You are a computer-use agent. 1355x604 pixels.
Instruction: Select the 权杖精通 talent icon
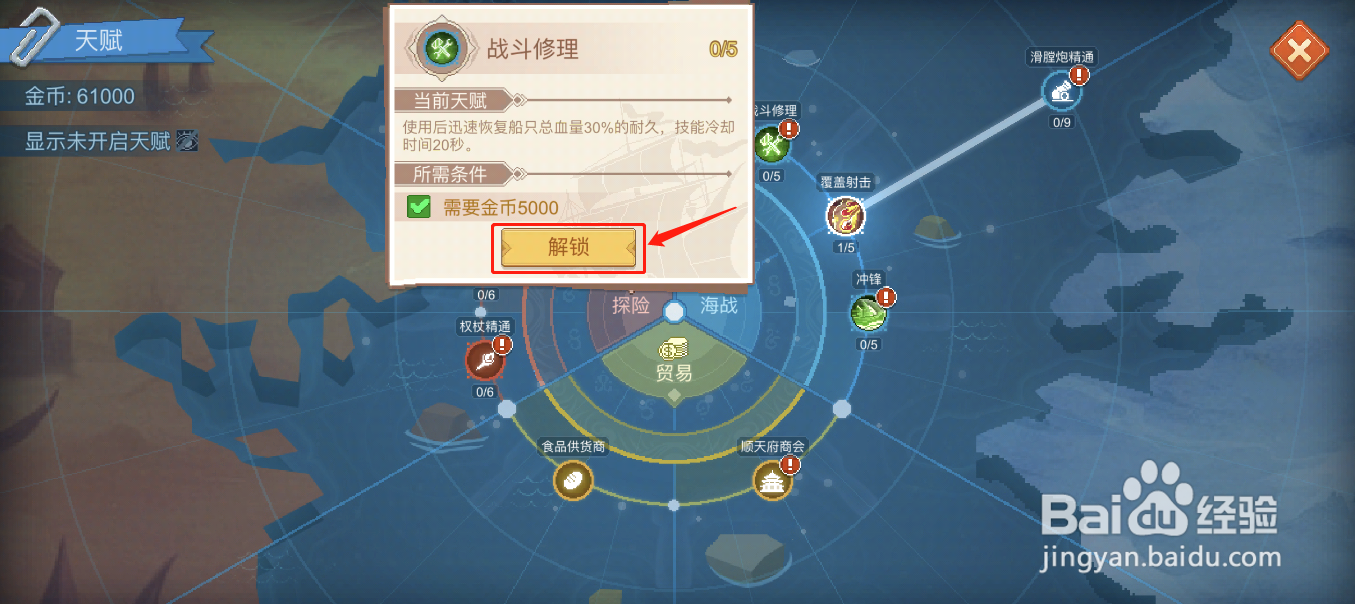coord(484,361)
